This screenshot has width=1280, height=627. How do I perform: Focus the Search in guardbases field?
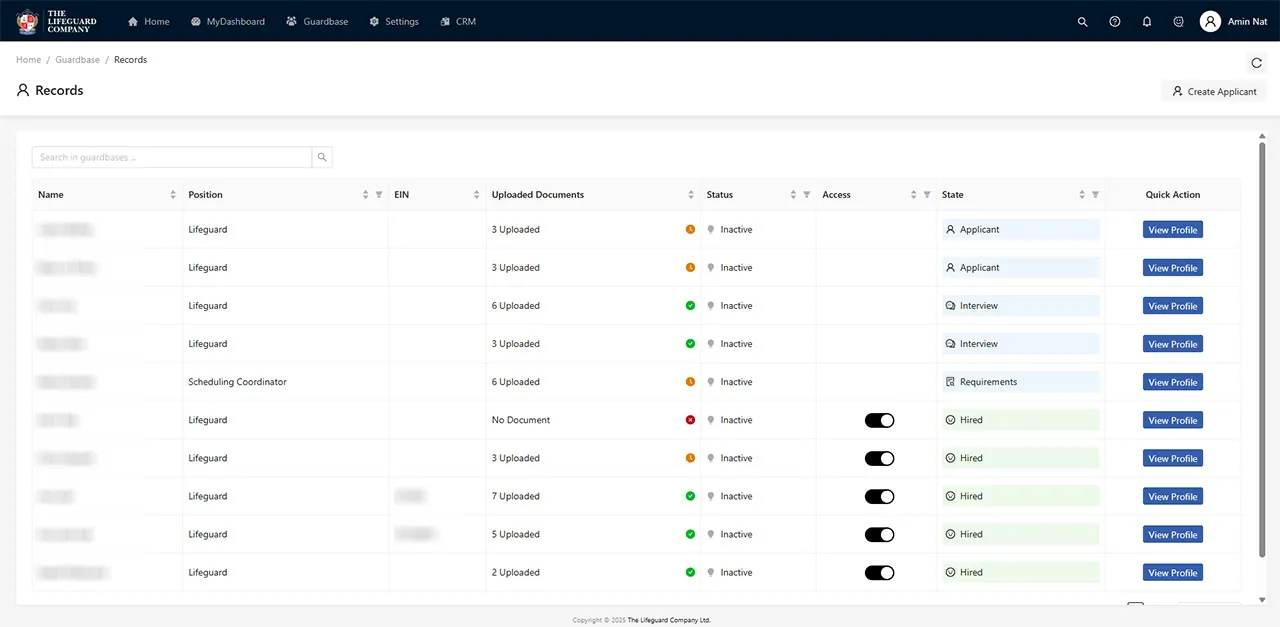tap(172, 157)
